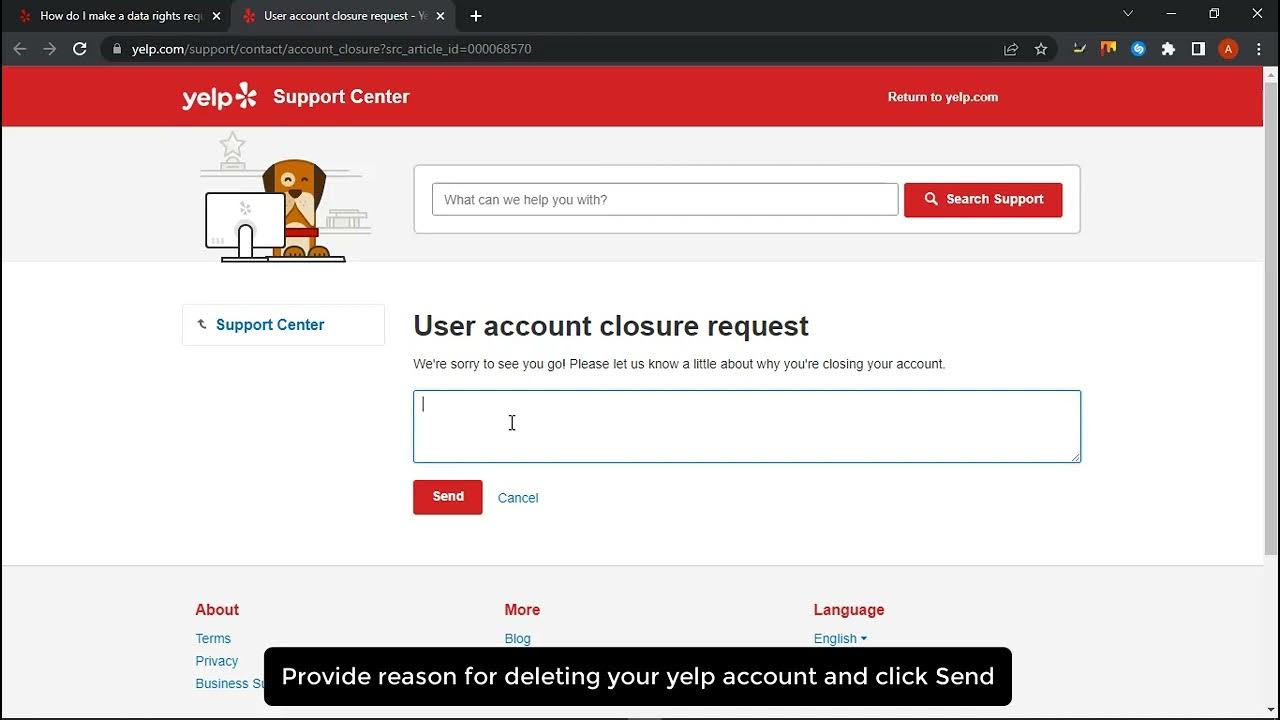Toggle the browser side panel icon

coord(1198,49)
